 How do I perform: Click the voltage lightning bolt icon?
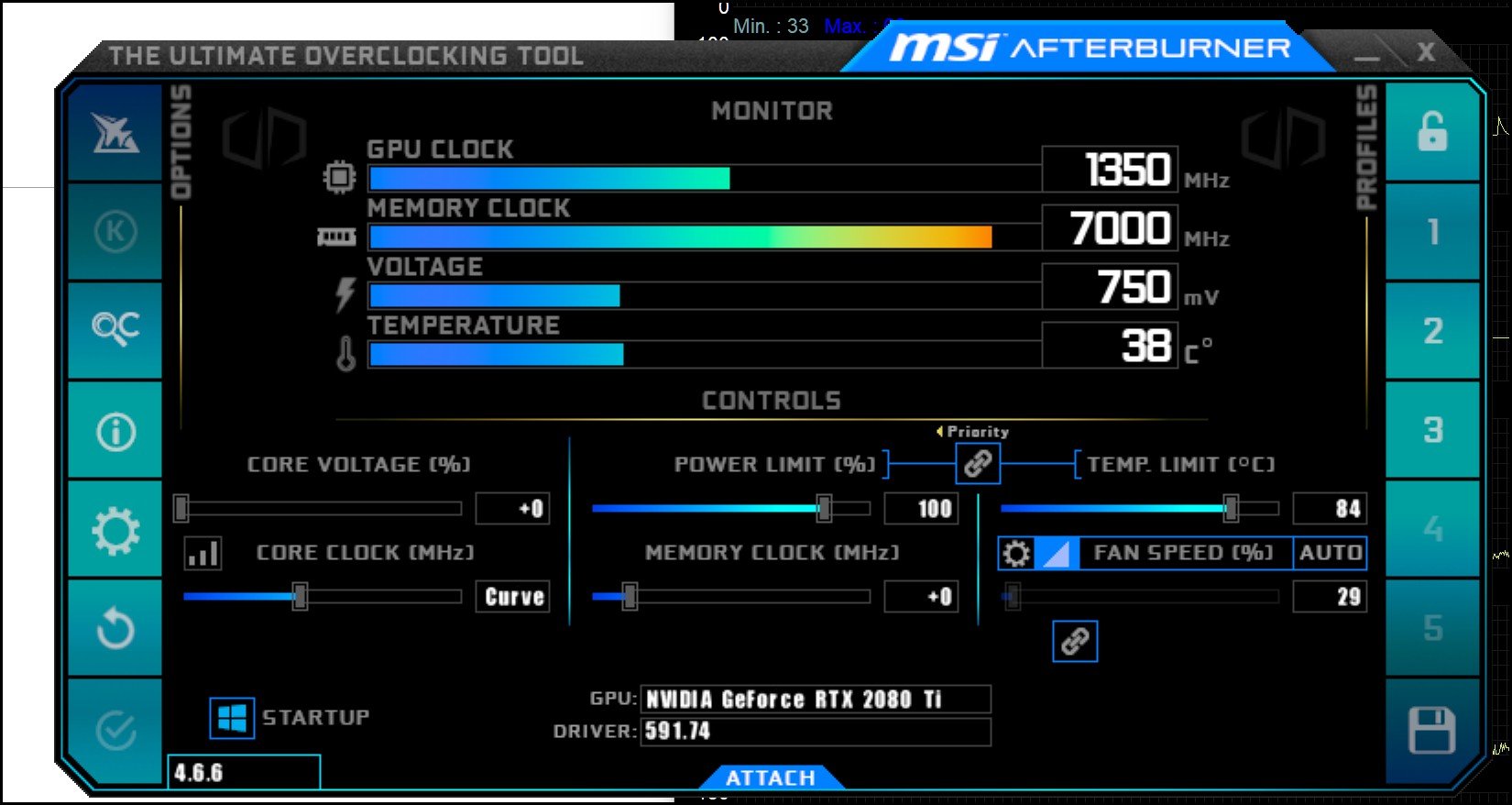pyautogui.click(x=345, y=294)
